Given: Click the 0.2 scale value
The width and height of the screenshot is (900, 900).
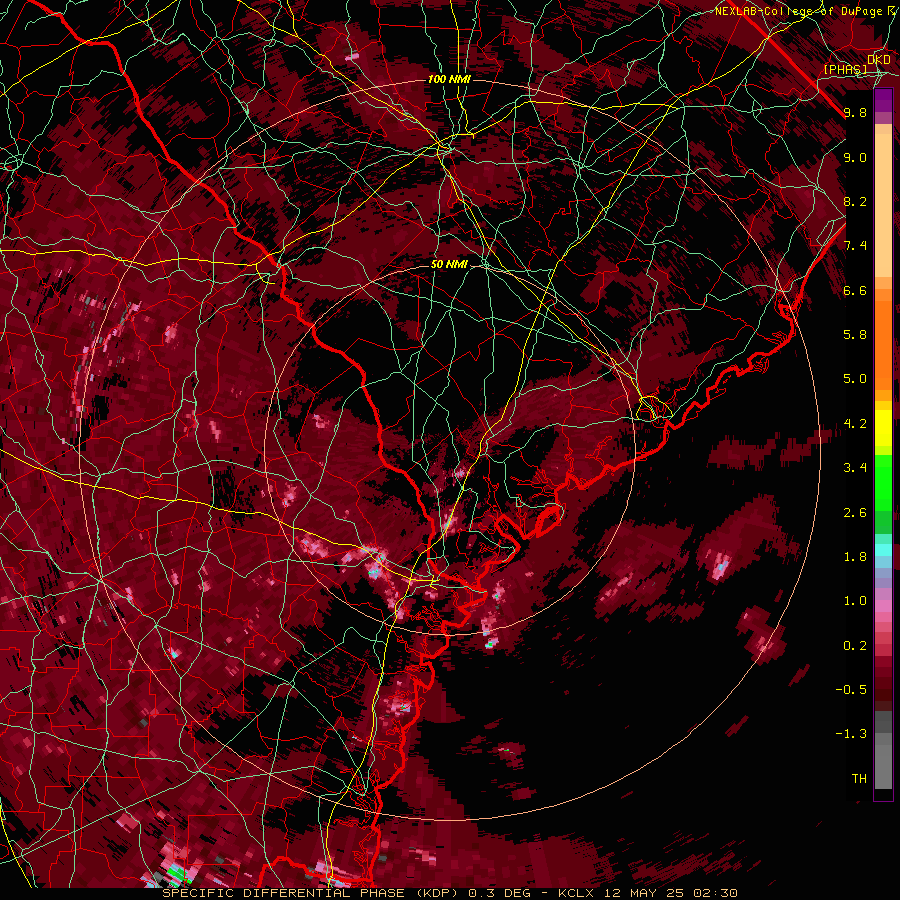Looking at the screenshot, I should click(855, 646).
